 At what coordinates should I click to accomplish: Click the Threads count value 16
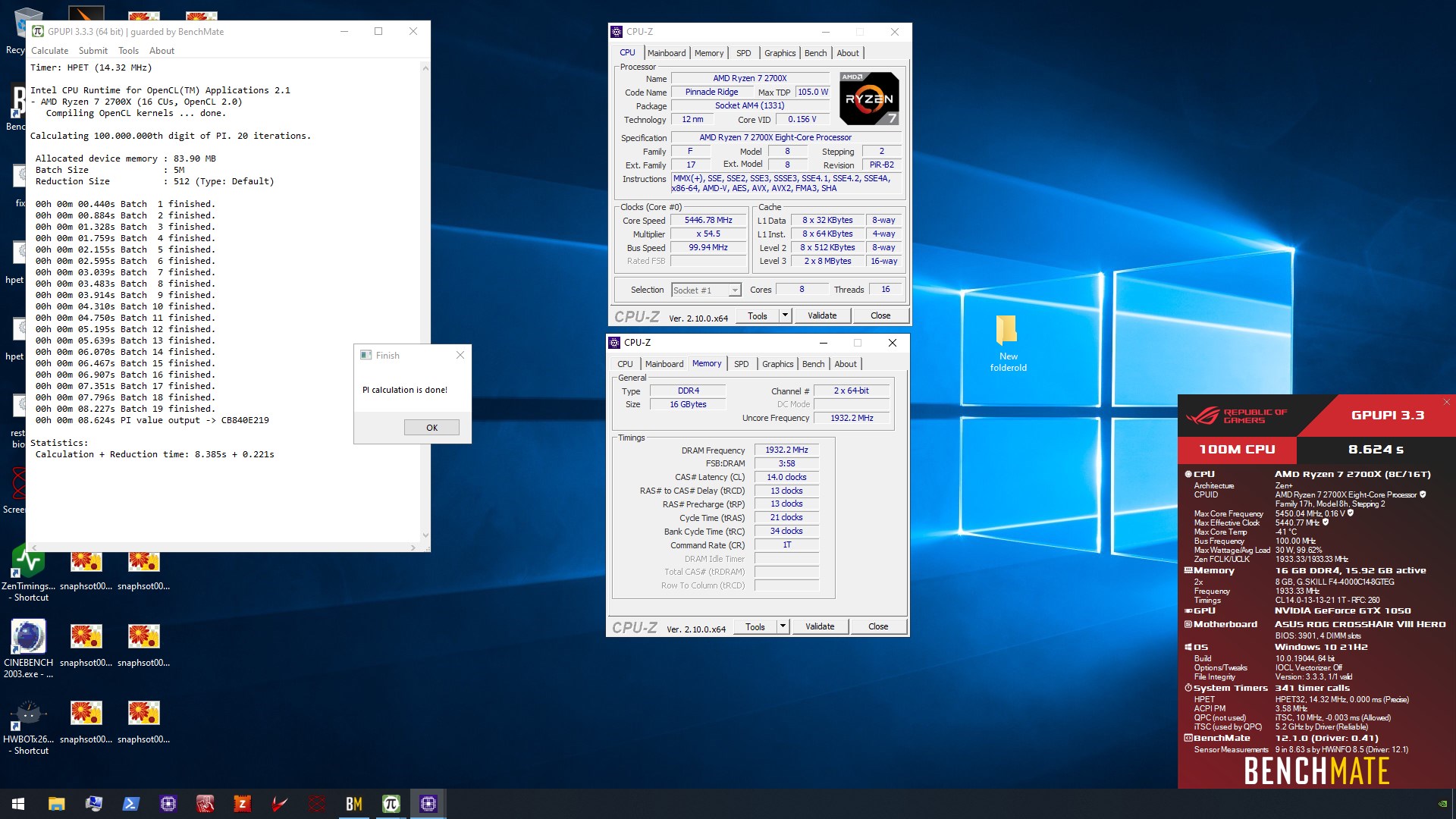click(x=885, y=290)
